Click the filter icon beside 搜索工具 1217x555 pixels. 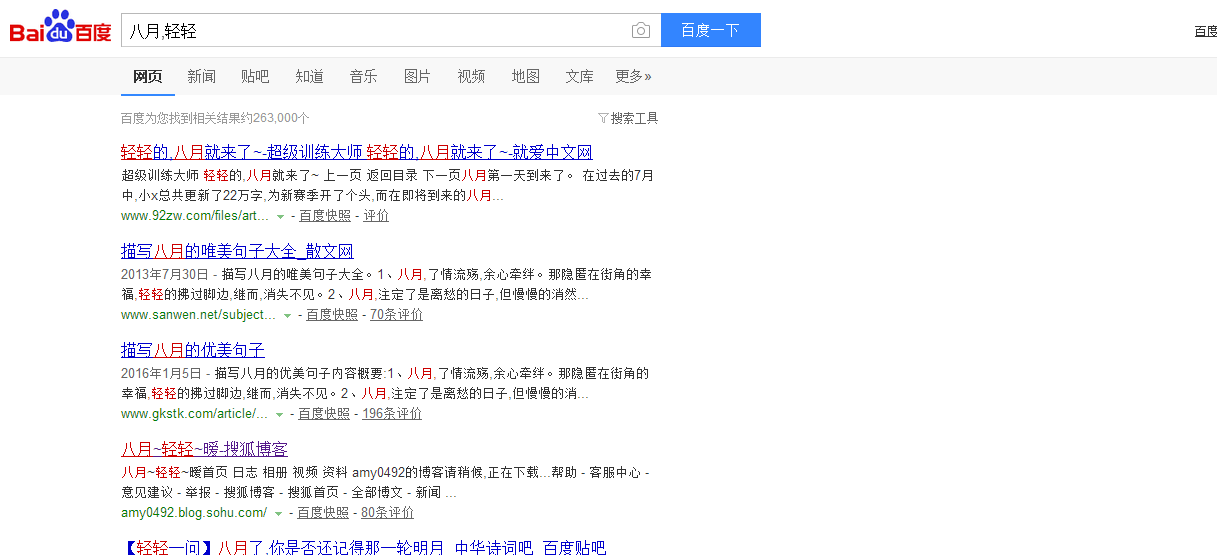click(603, 118)
